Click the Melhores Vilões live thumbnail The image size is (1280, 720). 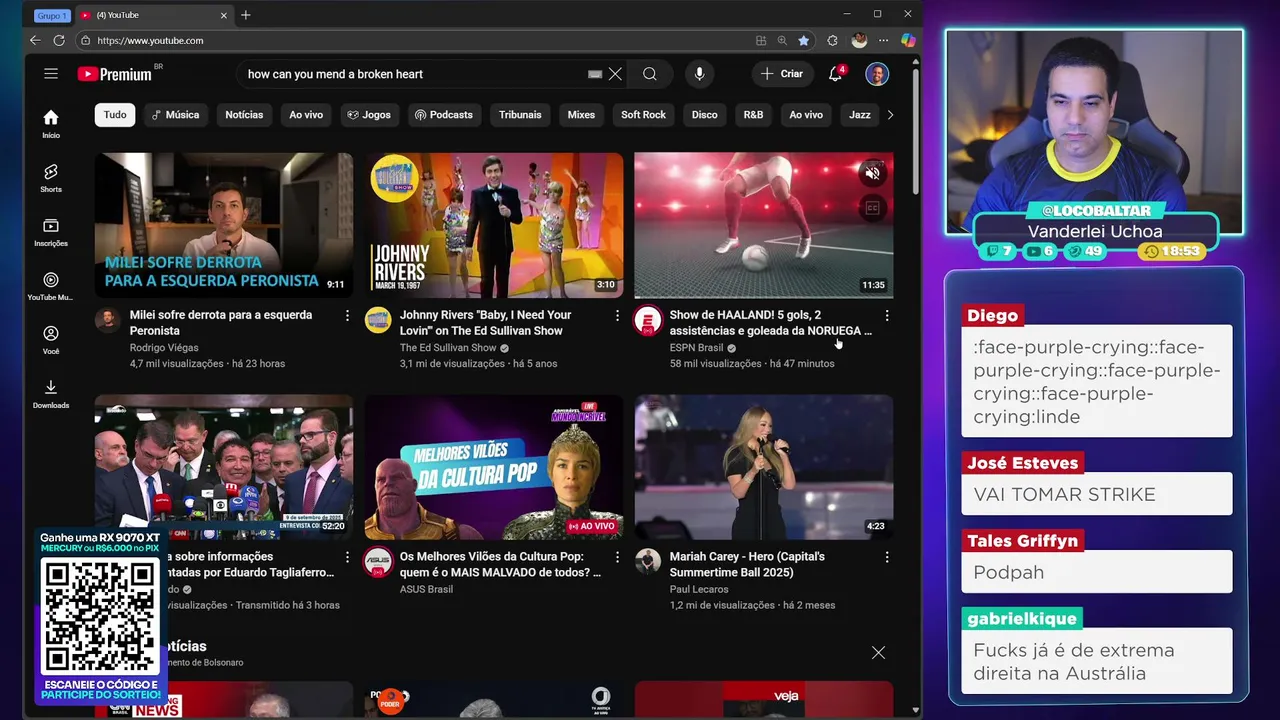point(494,467)
